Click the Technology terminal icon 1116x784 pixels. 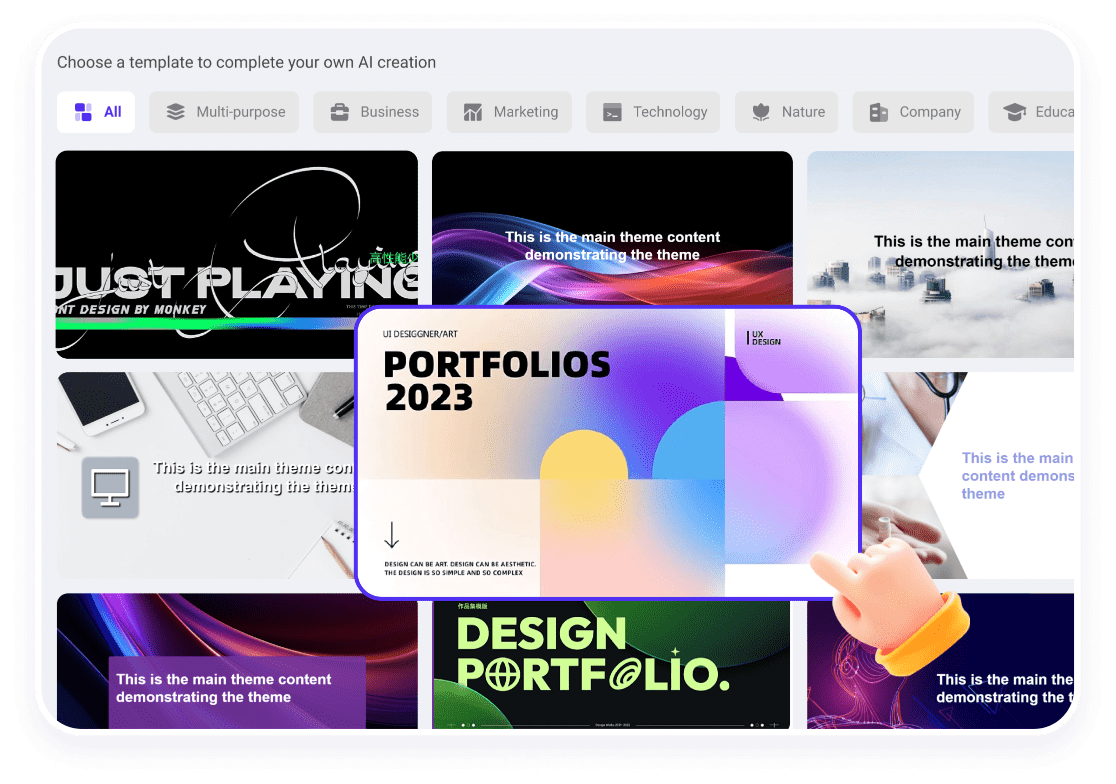612,112
